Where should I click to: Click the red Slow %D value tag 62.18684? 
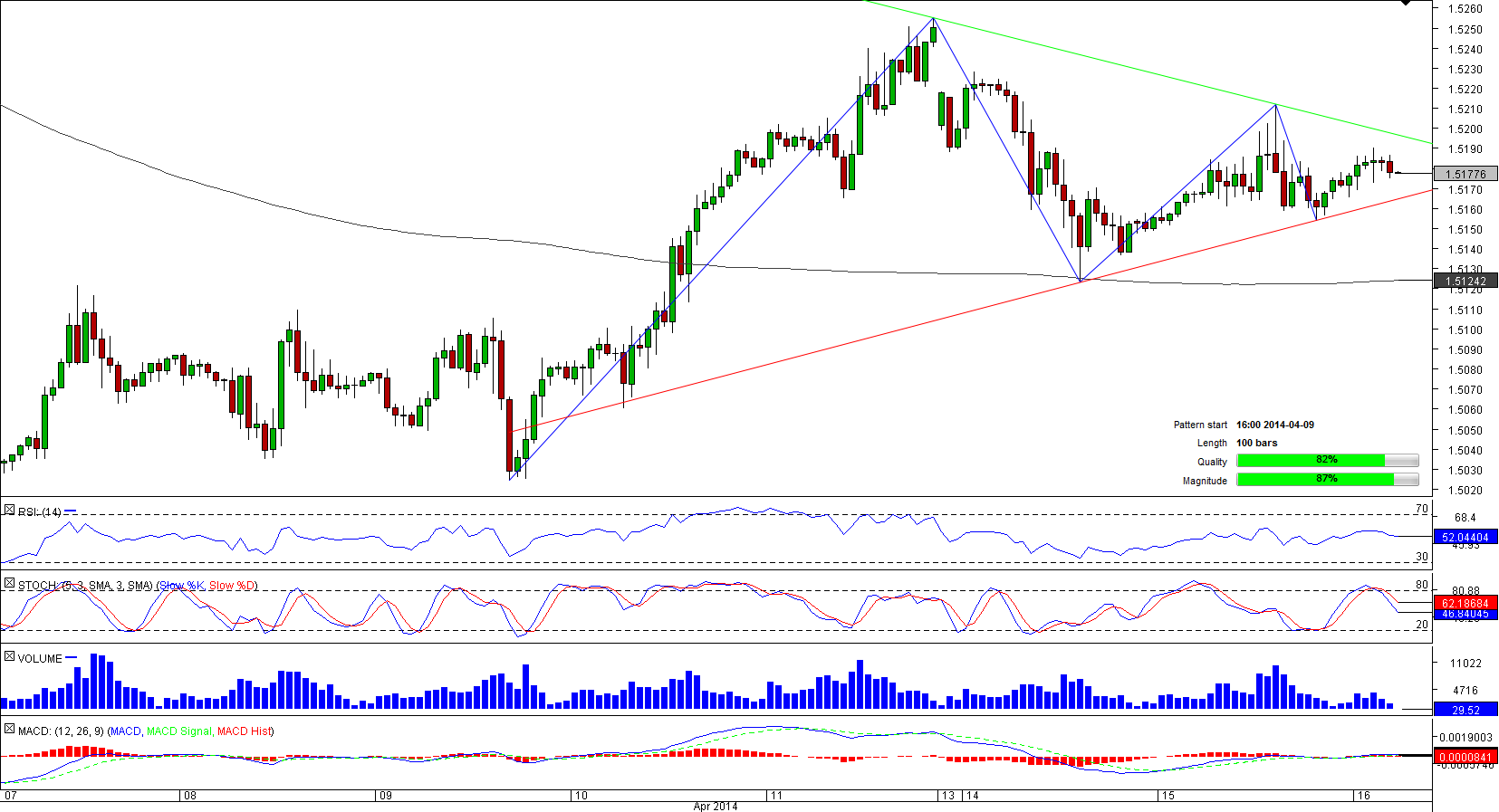(x=1465, y=603)
